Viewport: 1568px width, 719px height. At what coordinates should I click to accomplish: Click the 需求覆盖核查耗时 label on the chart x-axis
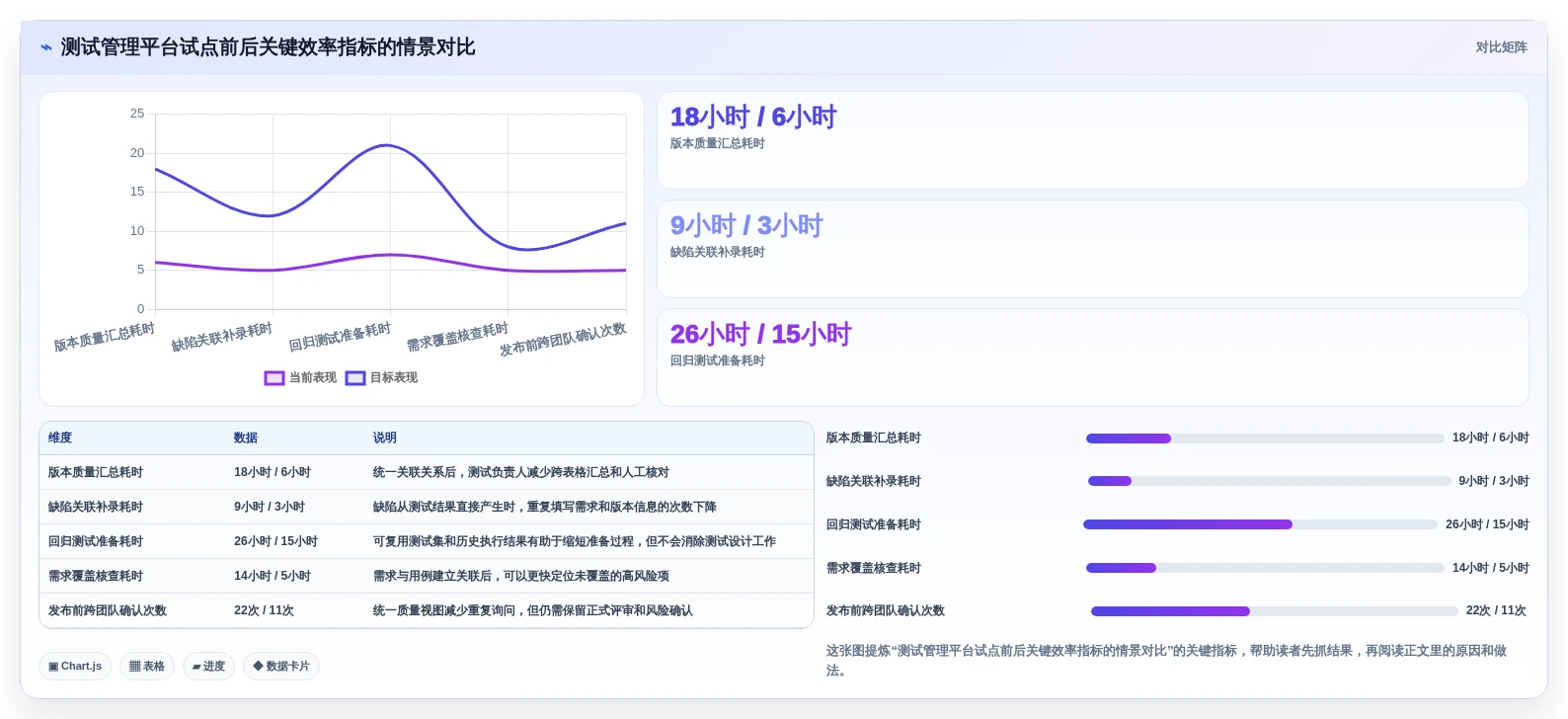pos(458,337)
